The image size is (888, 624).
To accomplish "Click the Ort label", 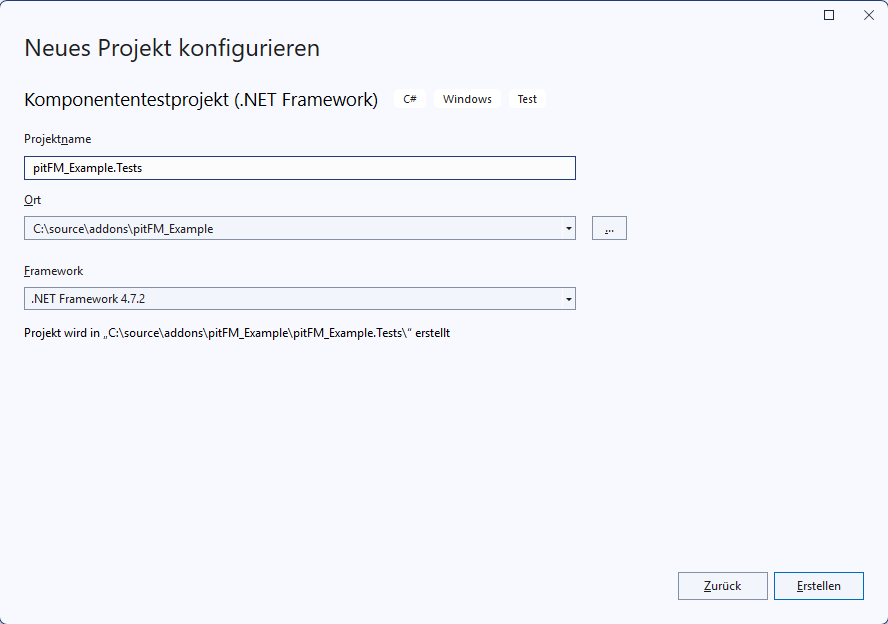I will pos(32,200).
